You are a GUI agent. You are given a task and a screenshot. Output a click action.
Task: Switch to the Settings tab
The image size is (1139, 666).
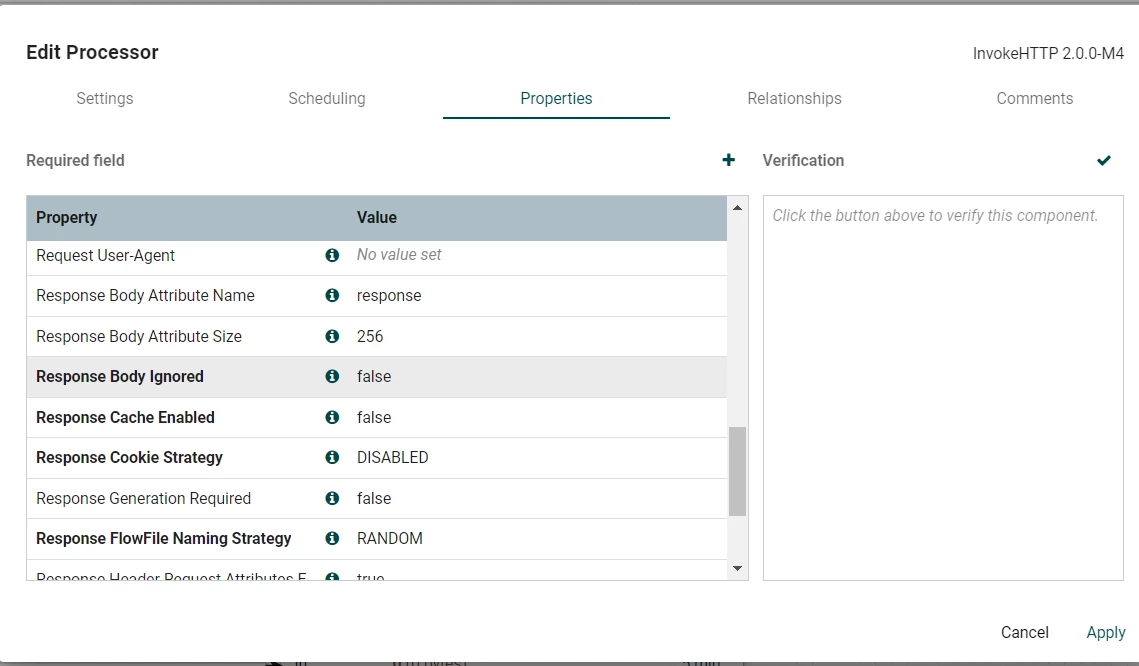pyautogui.click(x=105, y=99)
